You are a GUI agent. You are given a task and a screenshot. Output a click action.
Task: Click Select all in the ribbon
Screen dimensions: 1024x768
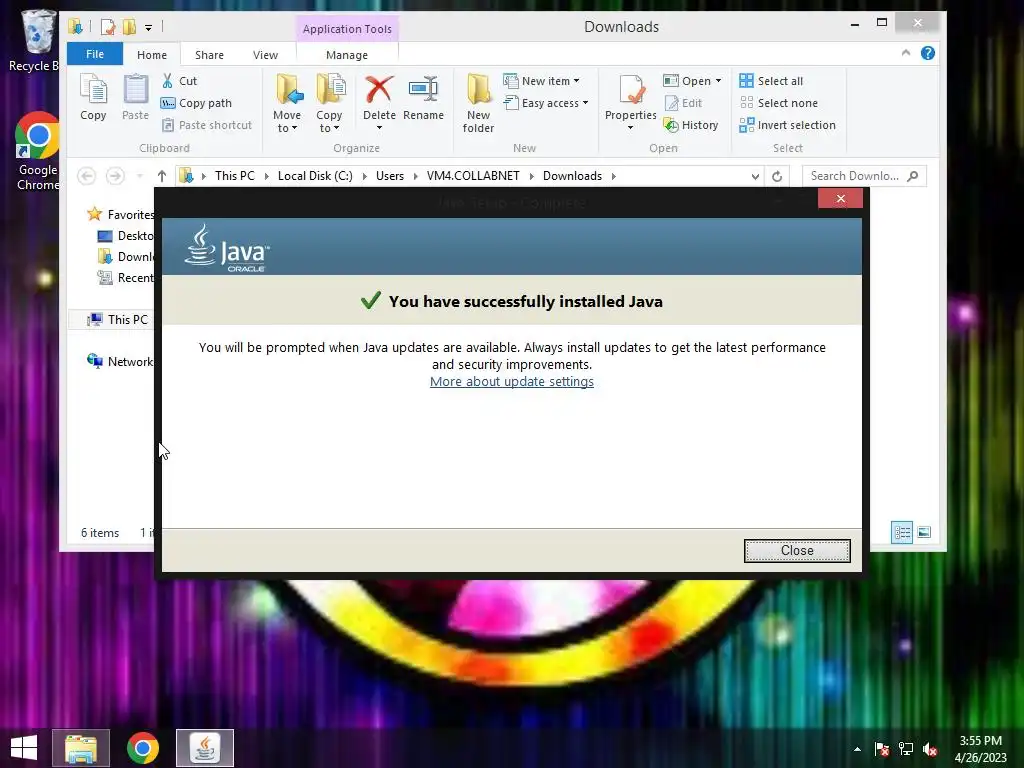point(771,81)
